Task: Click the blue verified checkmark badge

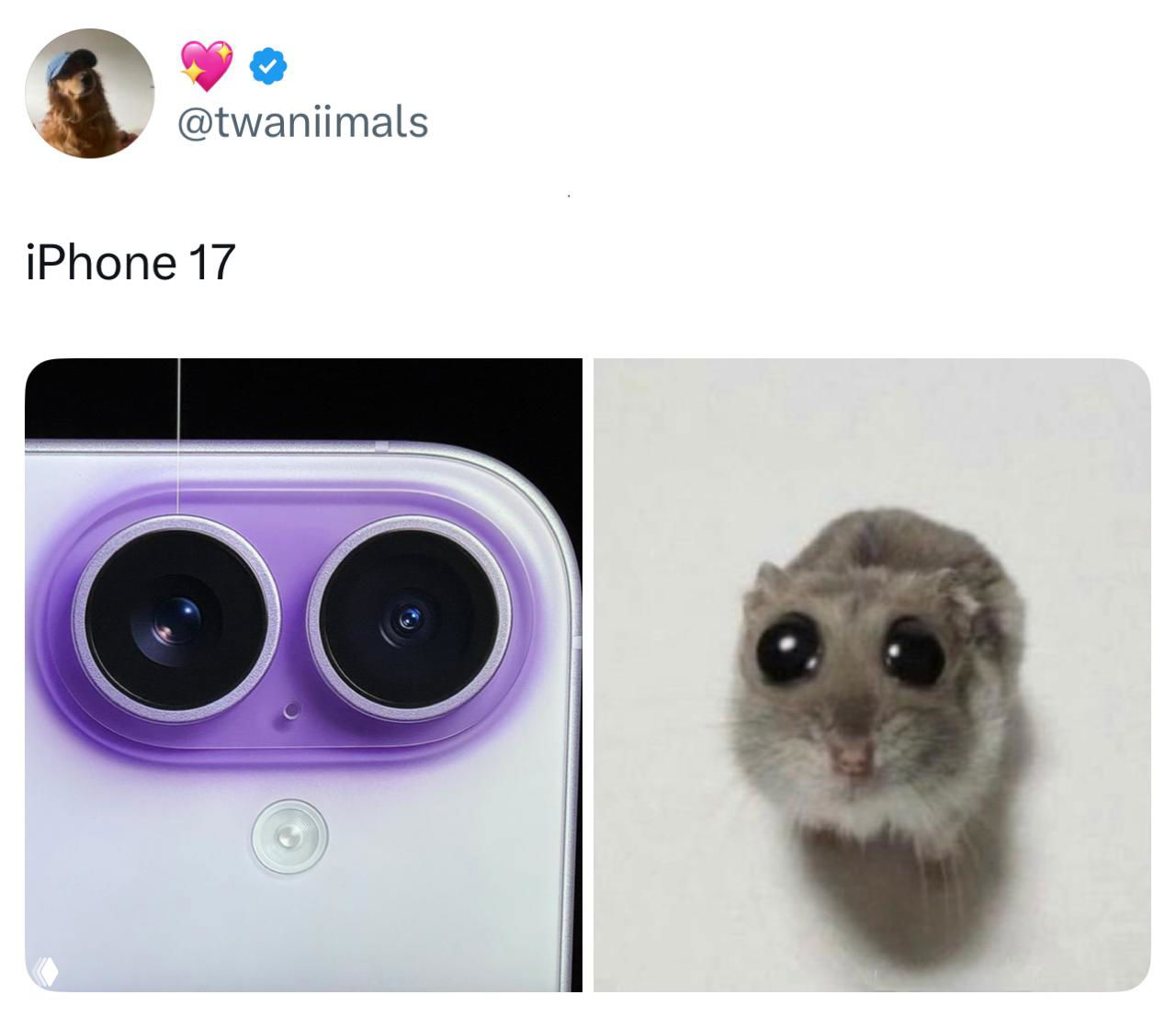Action: coord(269,66)
